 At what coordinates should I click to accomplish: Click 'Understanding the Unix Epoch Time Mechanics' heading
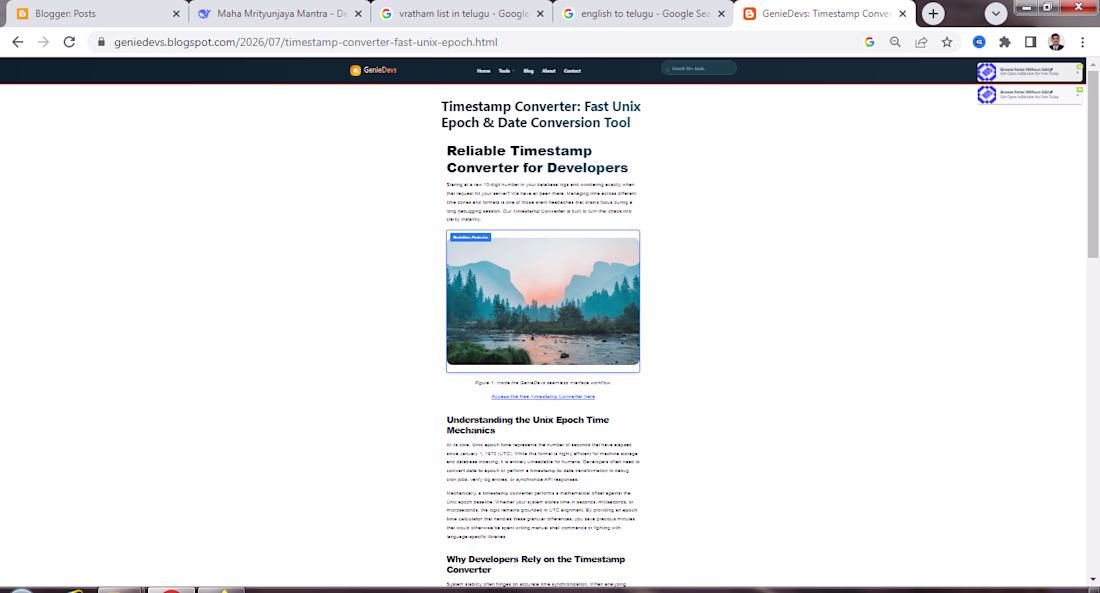tap(528, 425)
